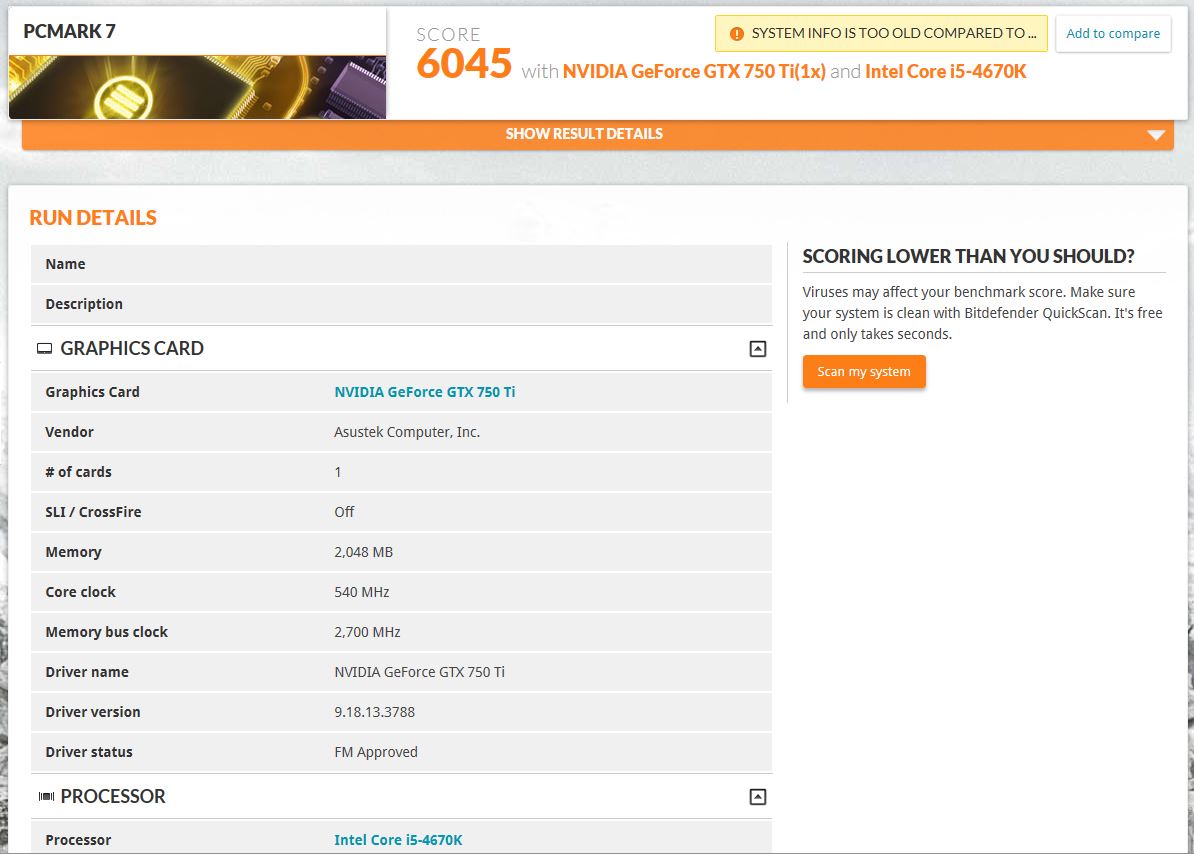
Task: Collapse the Processor section
Action: (x=758, y=797)
